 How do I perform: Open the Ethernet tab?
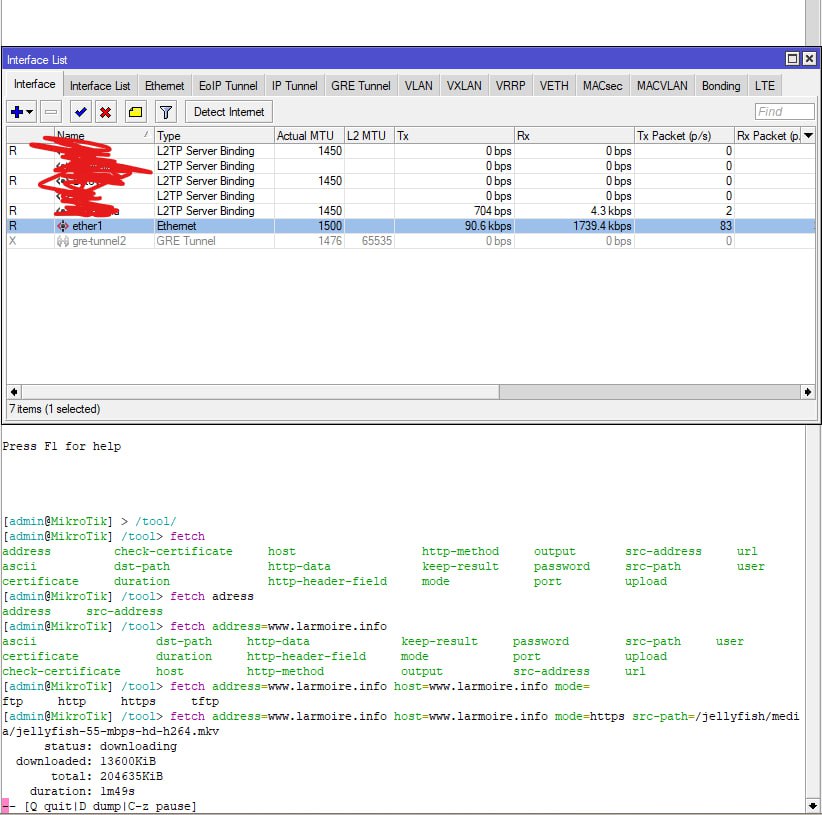[164, 86]
